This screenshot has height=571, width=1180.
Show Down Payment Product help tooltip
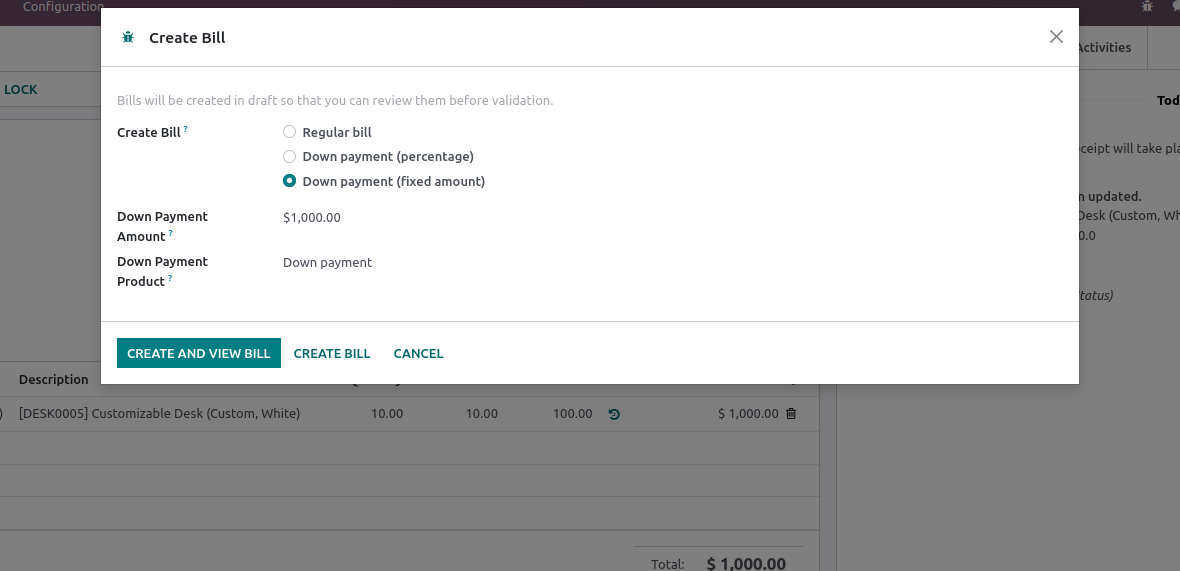coord(170,278)
